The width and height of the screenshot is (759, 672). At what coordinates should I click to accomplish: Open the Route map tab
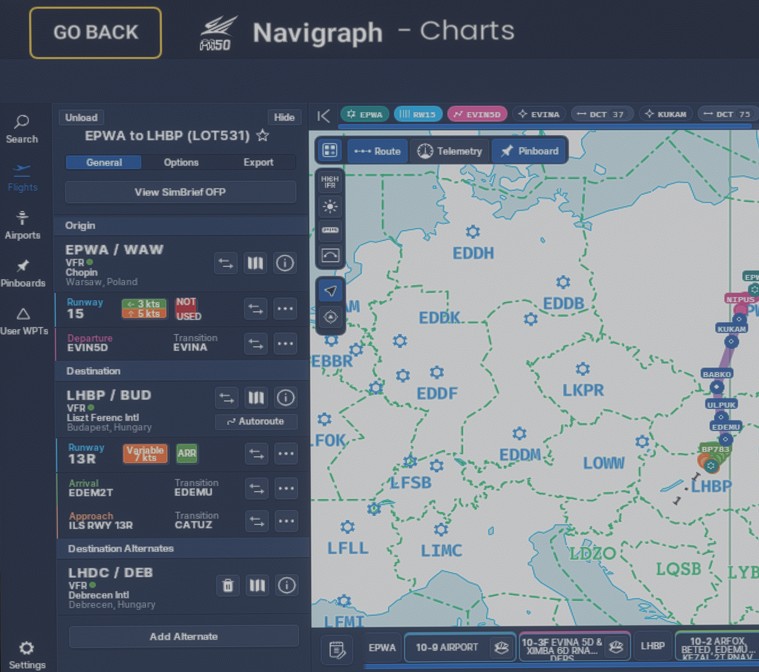(378, 151)
